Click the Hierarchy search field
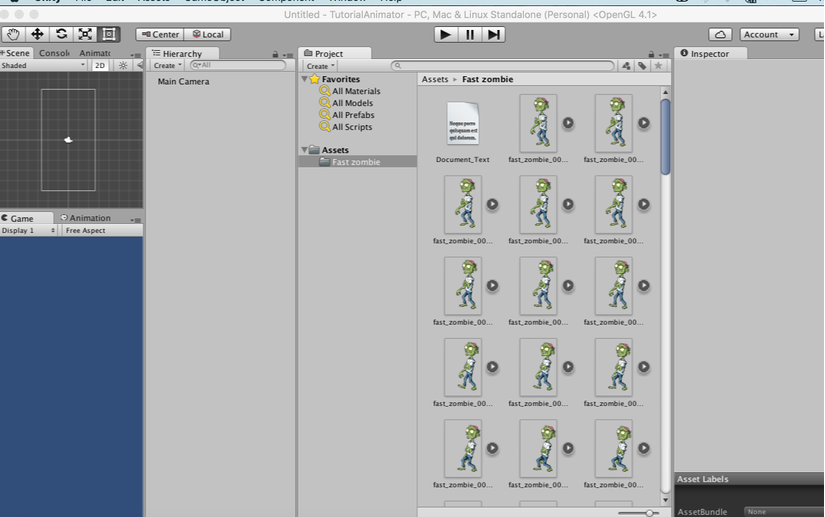The height and width of the screenshot is (517, 825). point(238,65)
